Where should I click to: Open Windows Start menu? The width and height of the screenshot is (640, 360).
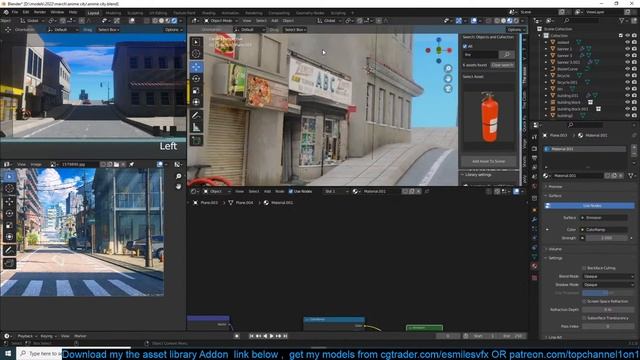pos(8,353)
